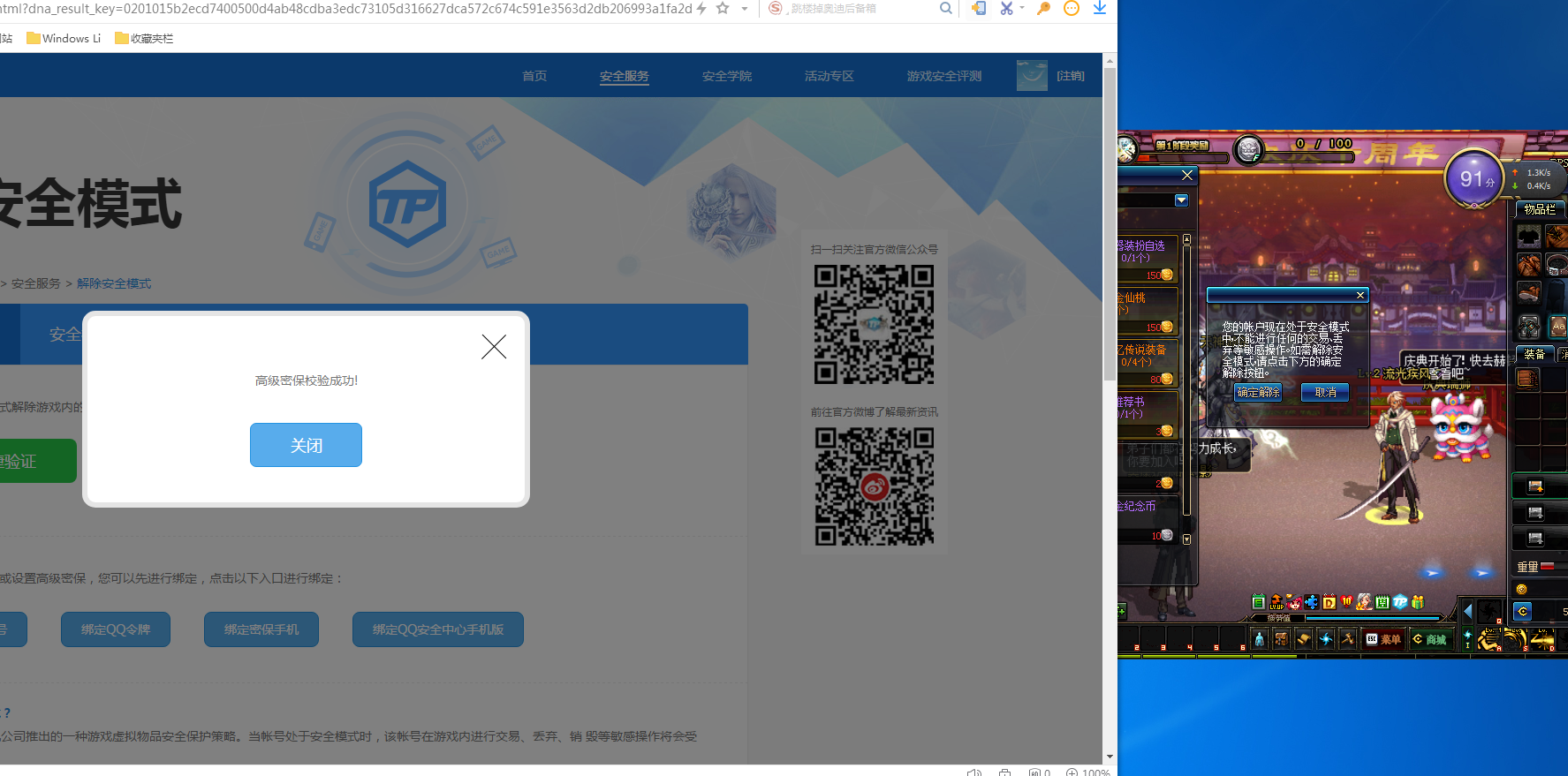Viewport: 1568px width, 776px height.
Task: Click the WeChat QR code image
Action: (874, 325)
